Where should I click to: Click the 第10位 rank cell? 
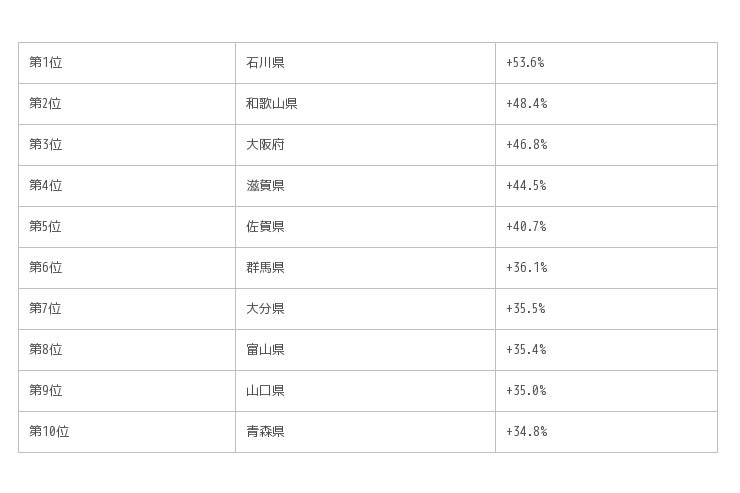pos(50,432)
